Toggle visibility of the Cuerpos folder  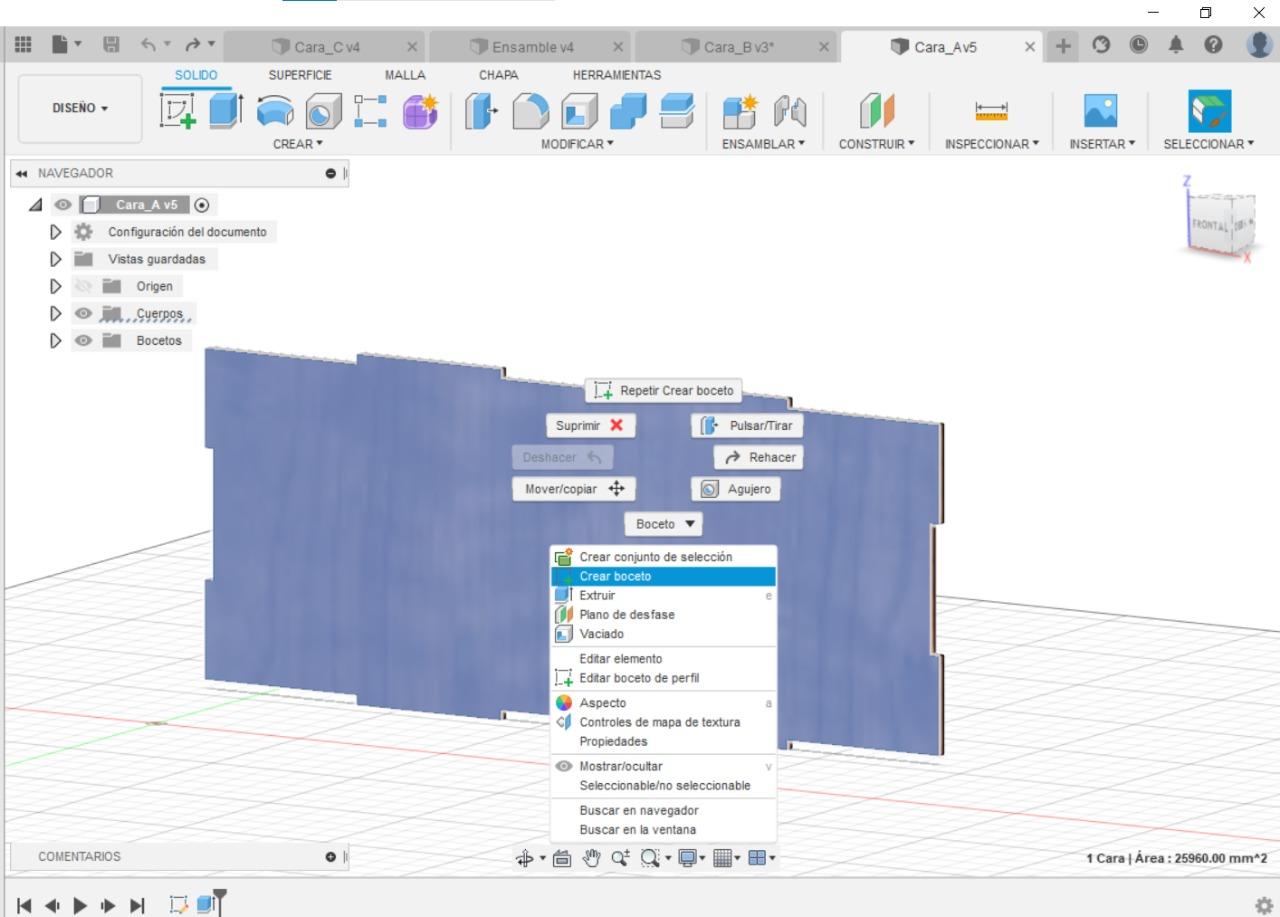tap(81, 313)
